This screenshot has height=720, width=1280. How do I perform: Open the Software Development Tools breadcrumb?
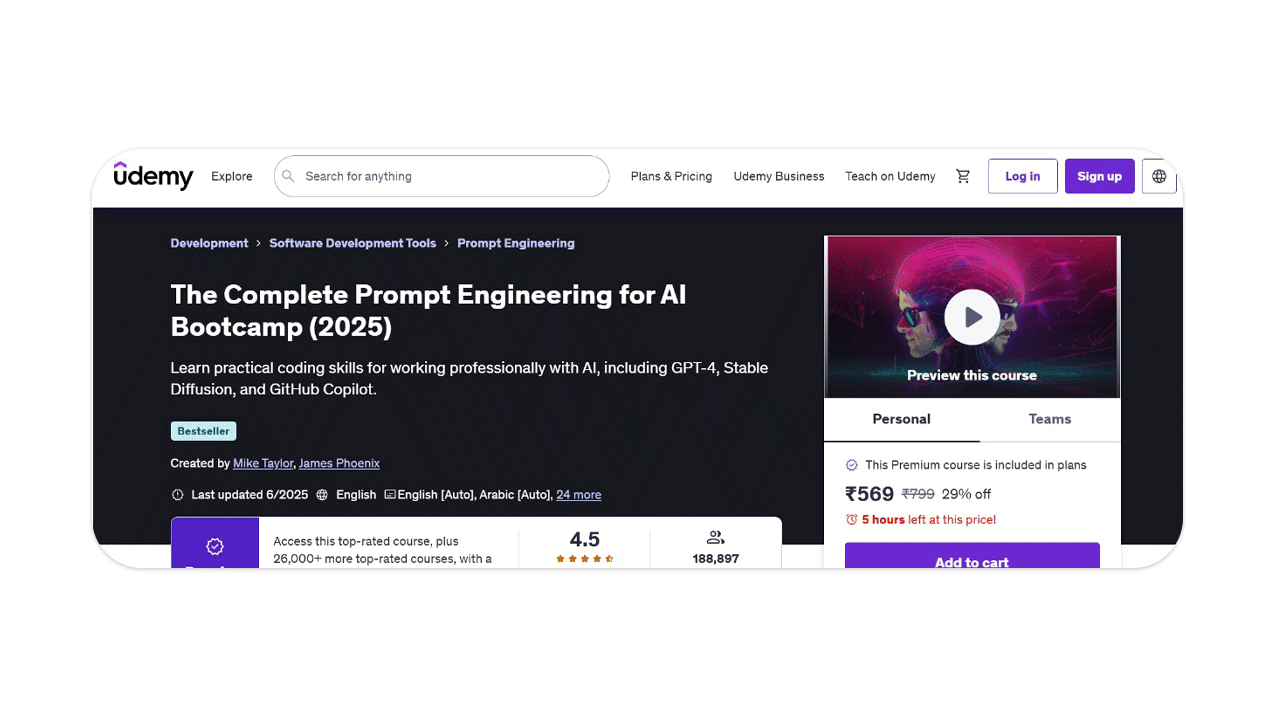tap(353, 243)
